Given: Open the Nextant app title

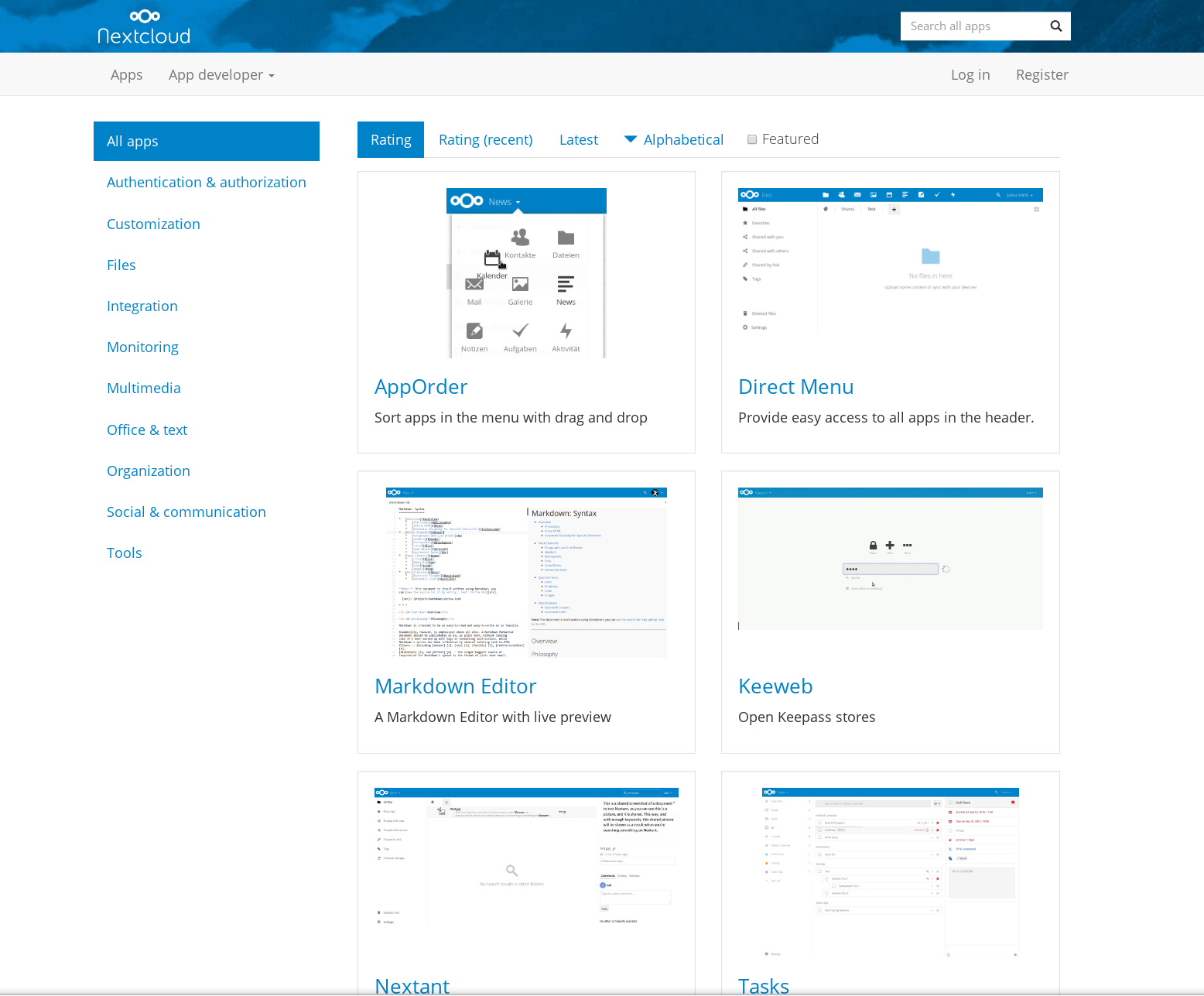Looking at the screenshot, I should coord(412,985).
